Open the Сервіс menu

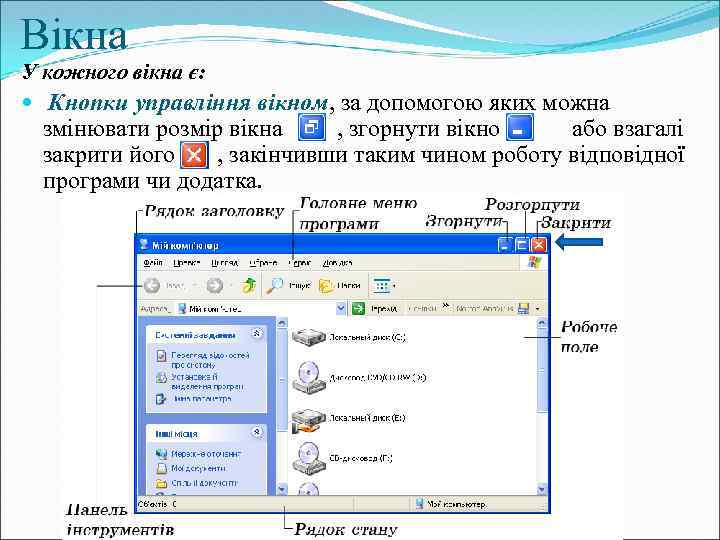coord(300,263)
